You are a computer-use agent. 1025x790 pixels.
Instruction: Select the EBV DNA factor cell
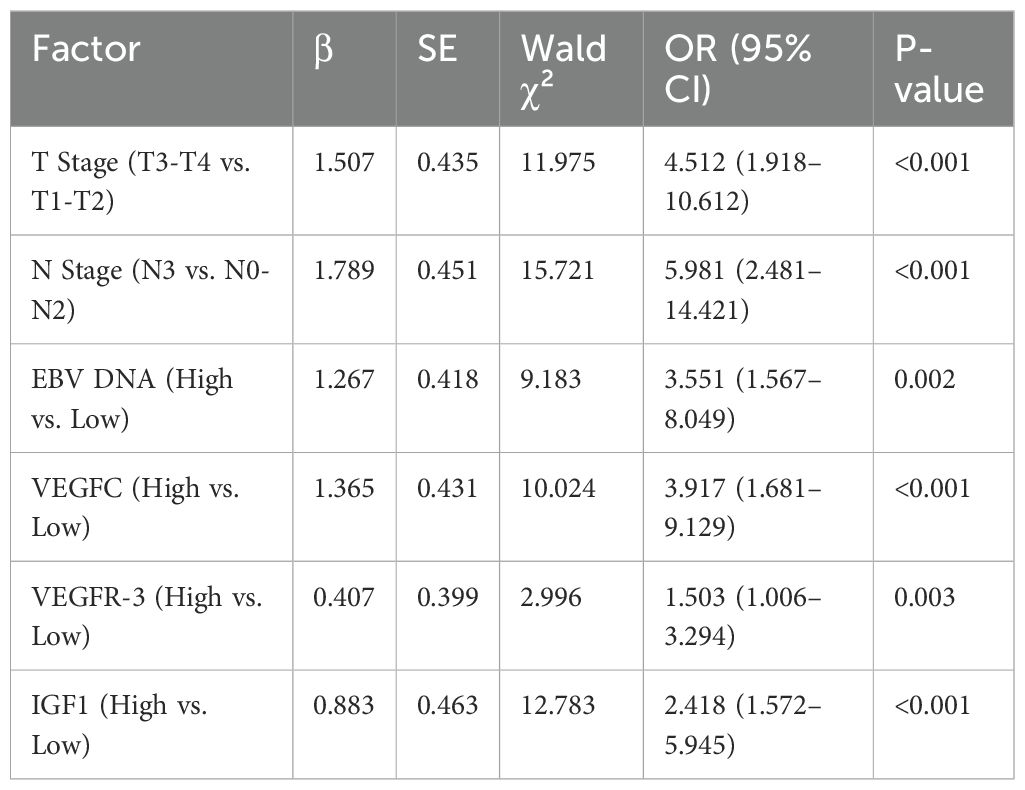tap(132, 397)
